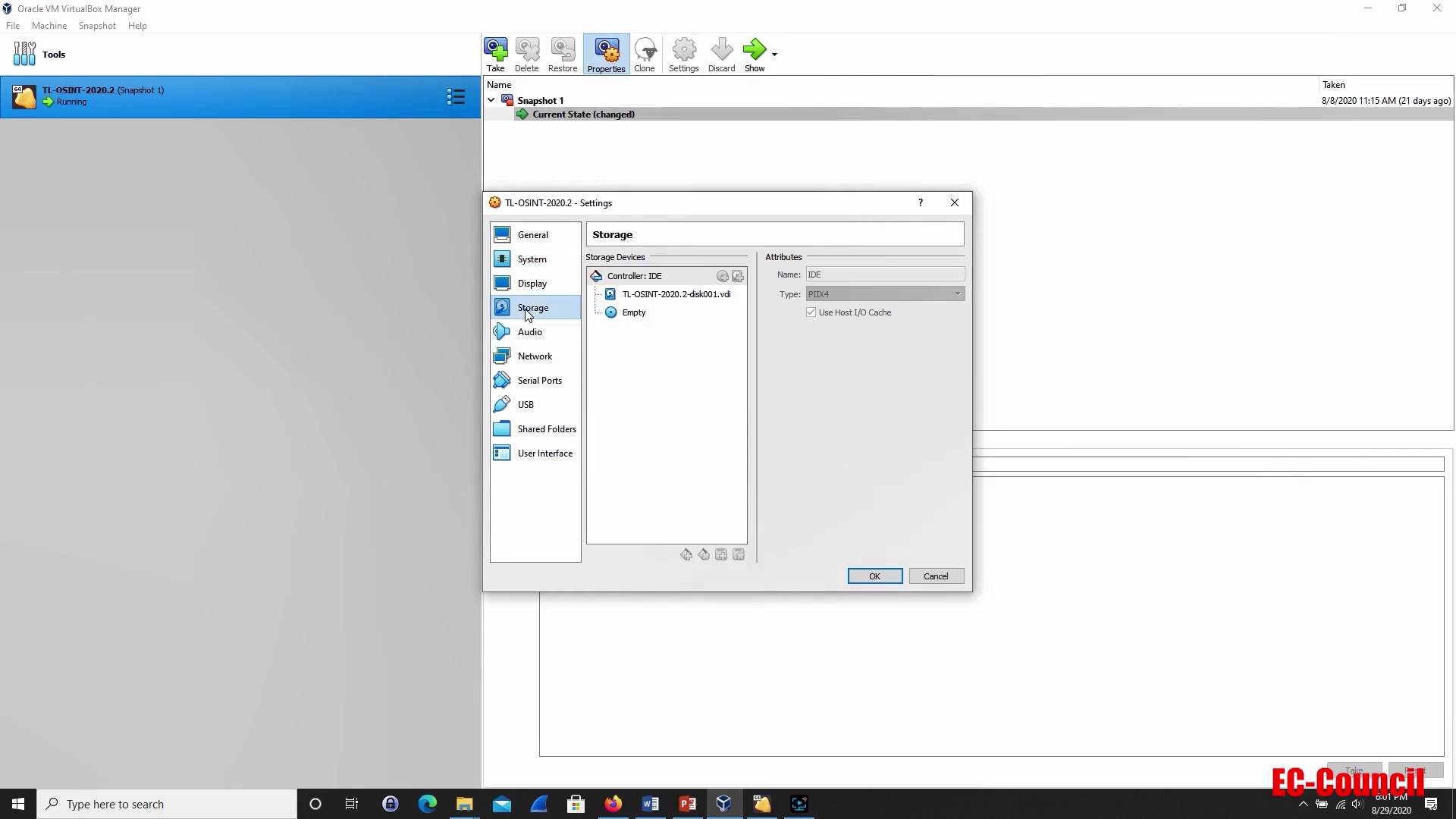Click OK in the Settings dialog
Image resolution: width=1456 pixels, height=819 pixels.
pos(875,576)
